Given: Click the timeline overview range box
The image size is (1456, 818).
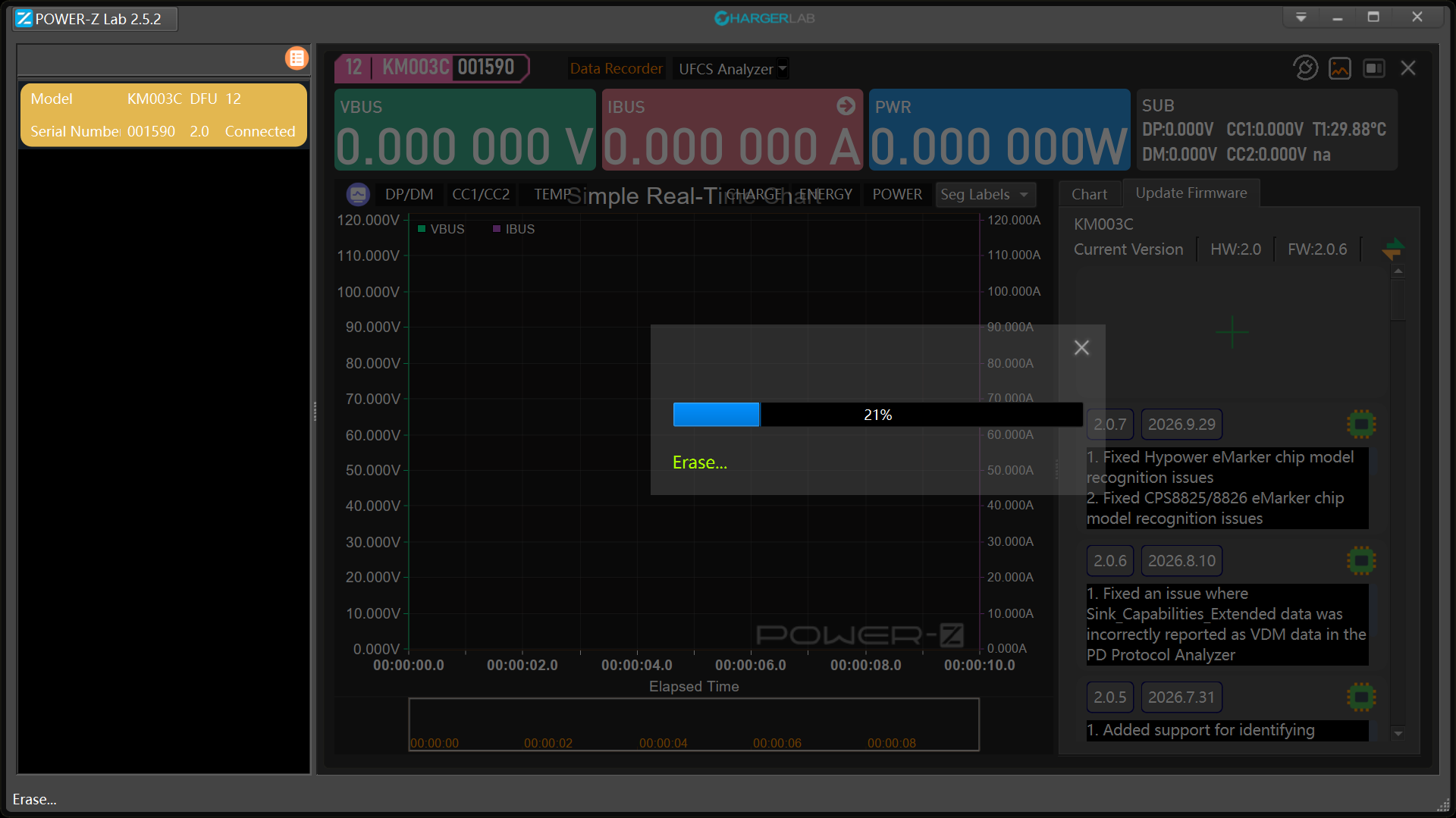Looking at the screenshot, I should pyautogui.click(x=694, y=724).
